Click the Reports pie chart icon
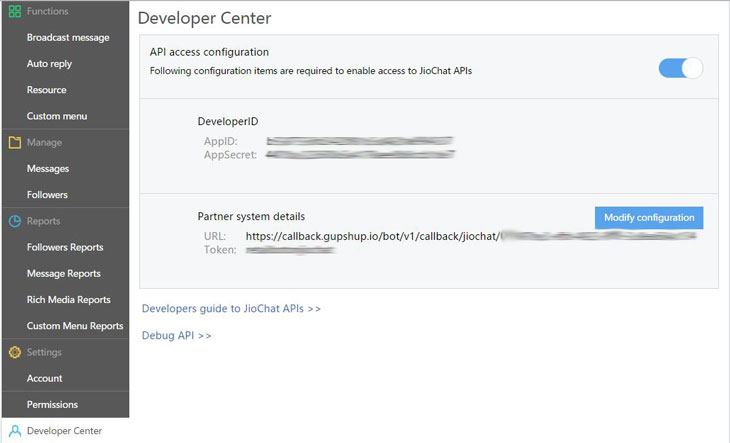 tap(15, 221)
